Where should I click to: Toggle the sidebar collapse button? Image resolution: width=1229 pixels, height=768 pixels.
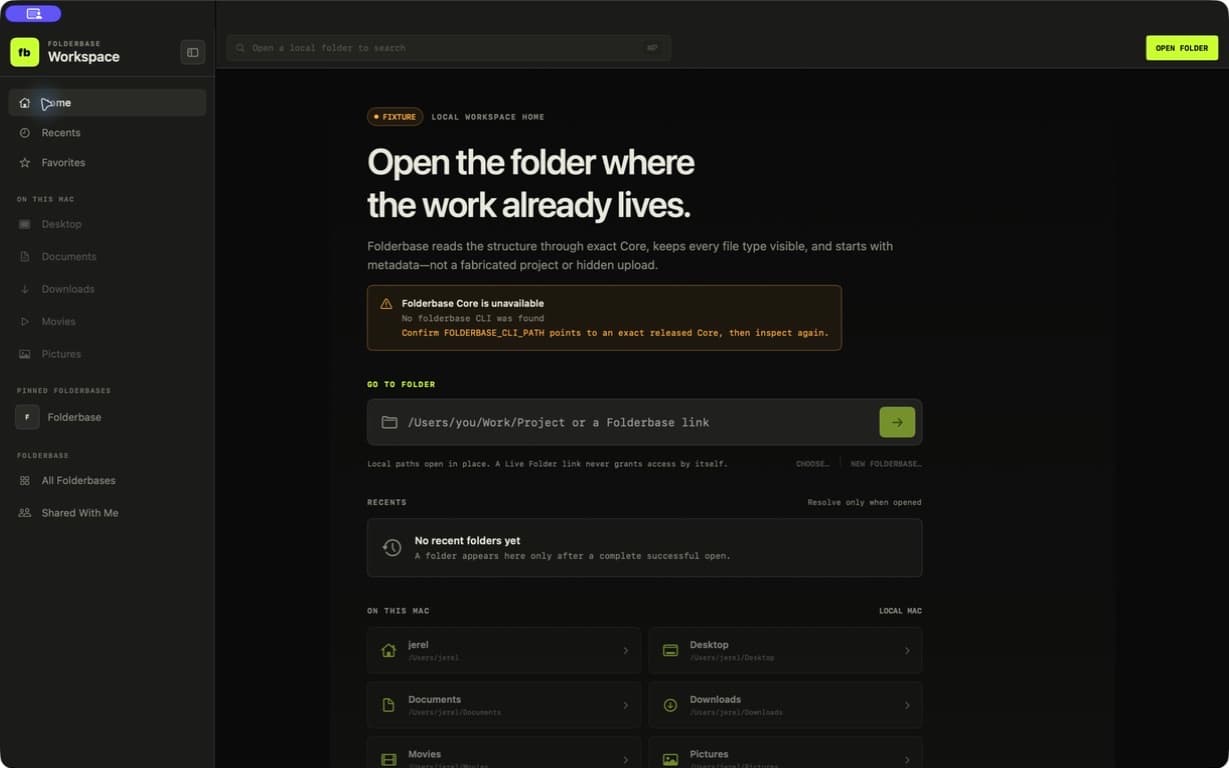pyautogui.click(x=193, y=53)
